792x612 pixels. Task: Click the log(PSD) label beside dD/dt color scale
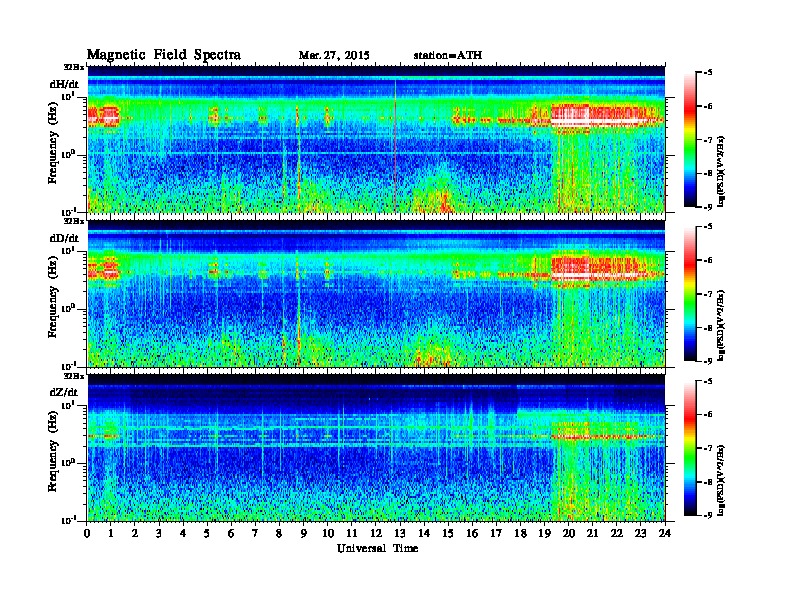coord(722,325)
